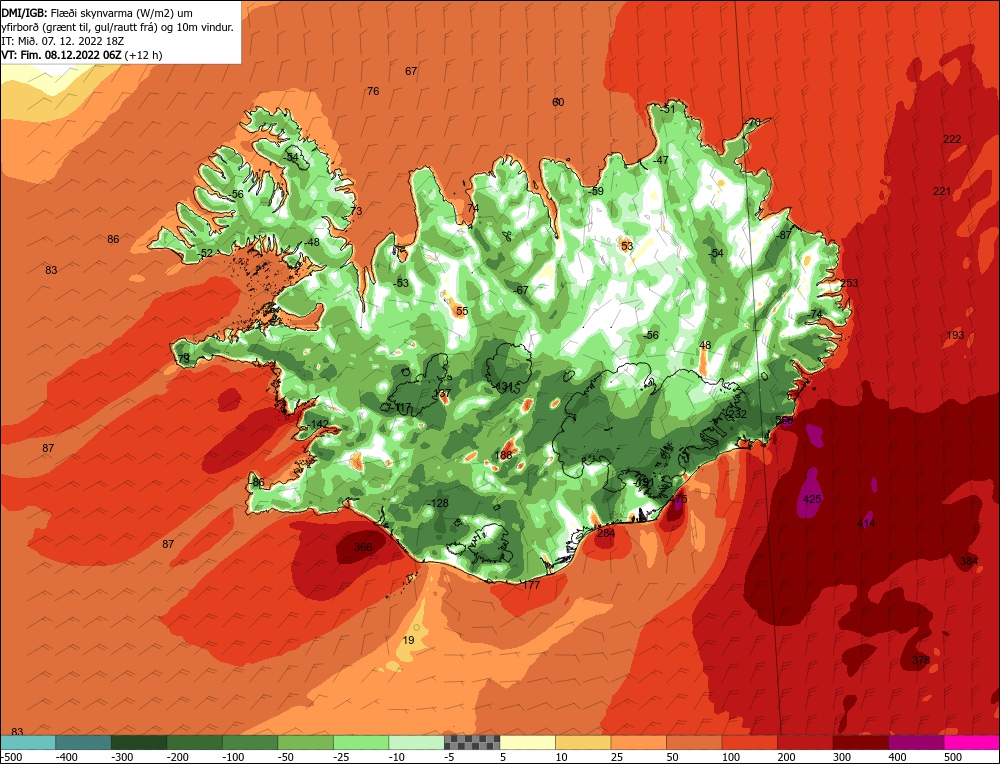Screen dimensions: 1000x764
Task: Pick the dark maroon swatch between 300 and 400
Action: coord(860,742)
